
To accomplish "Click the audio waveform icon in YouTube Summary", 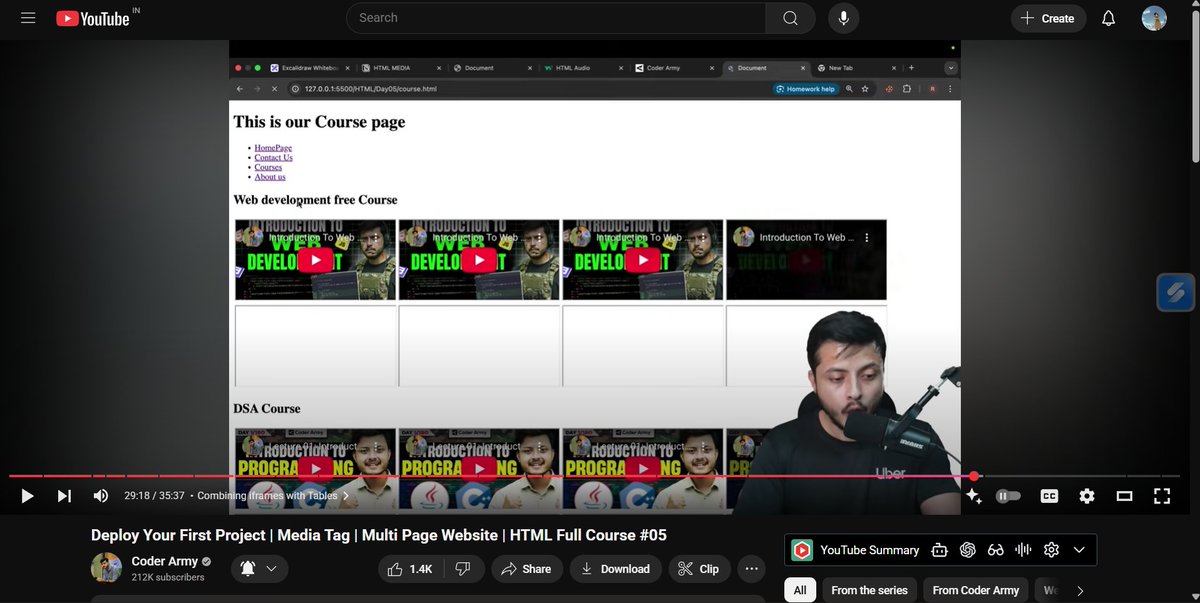I will point(1023,550).
